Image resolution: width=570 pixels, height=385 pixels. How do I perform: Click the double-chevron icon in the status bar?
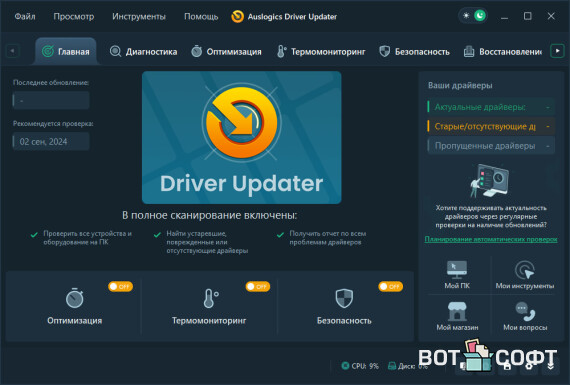(x=551, y=365)
